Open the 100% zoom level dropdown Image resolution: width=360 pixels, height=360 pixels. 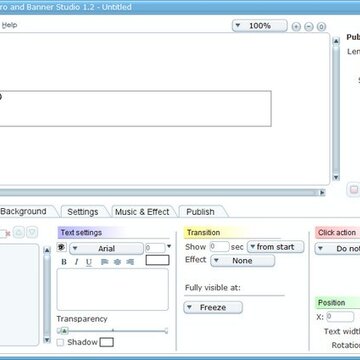[x=260, y=26]
